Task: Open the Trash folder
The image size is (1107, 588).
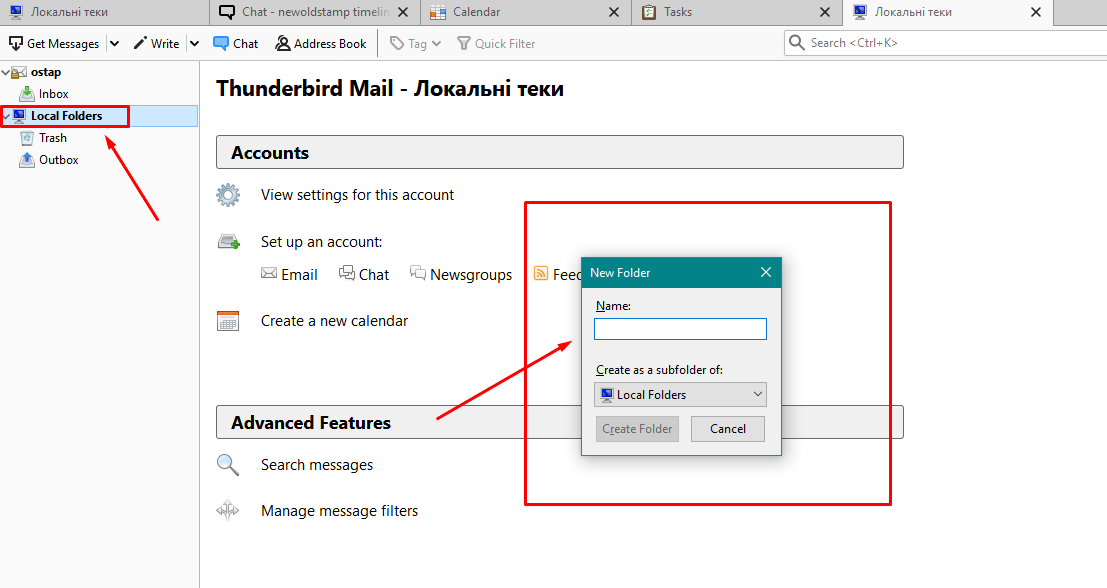Action: coord(53,138)
